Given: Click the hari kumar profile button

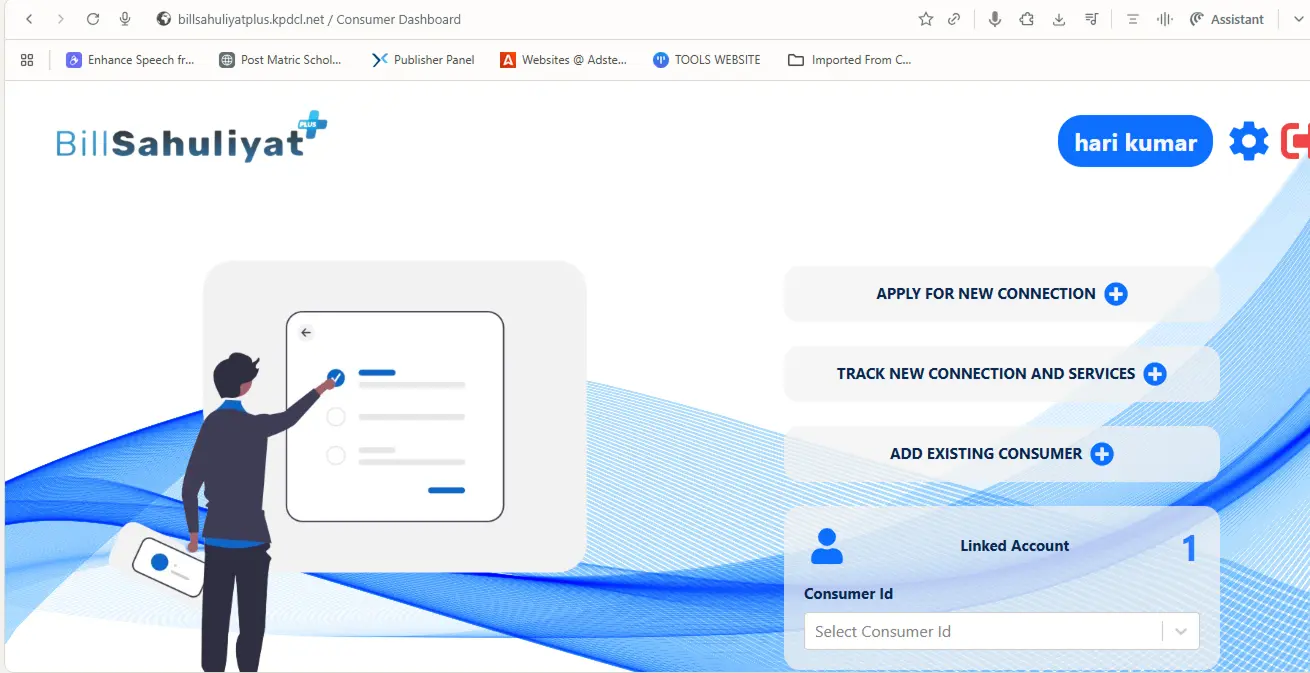Looking at the screenshot, I should point(1135,142).
